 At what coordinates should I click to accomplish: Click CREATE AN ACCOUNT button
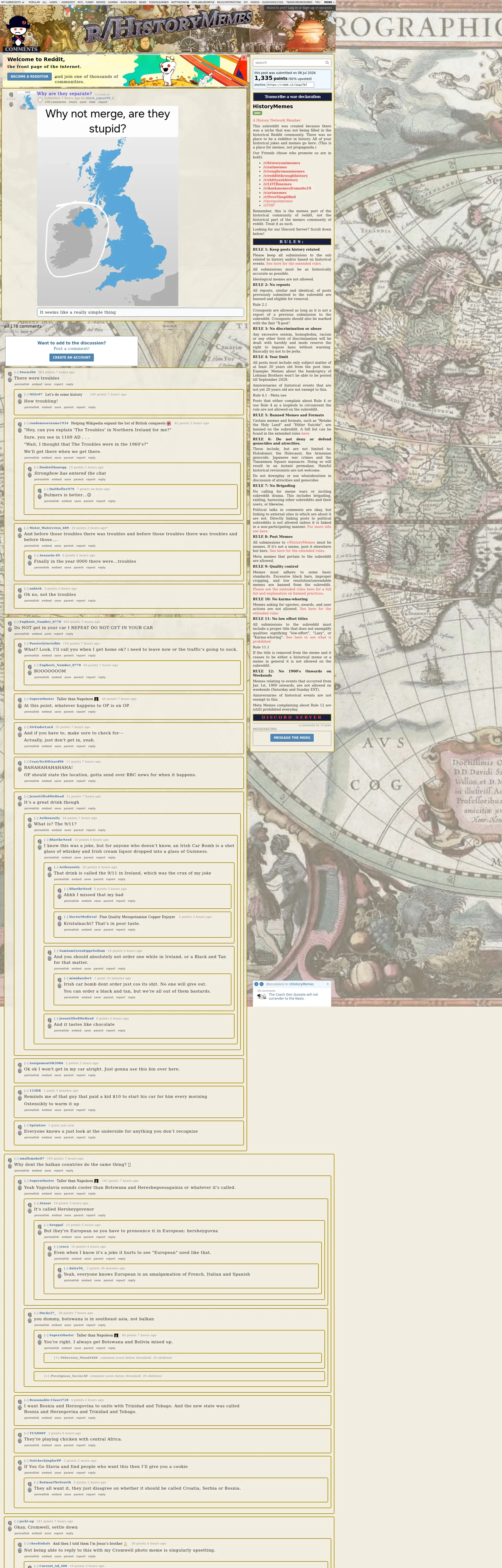tap(71, 357)
